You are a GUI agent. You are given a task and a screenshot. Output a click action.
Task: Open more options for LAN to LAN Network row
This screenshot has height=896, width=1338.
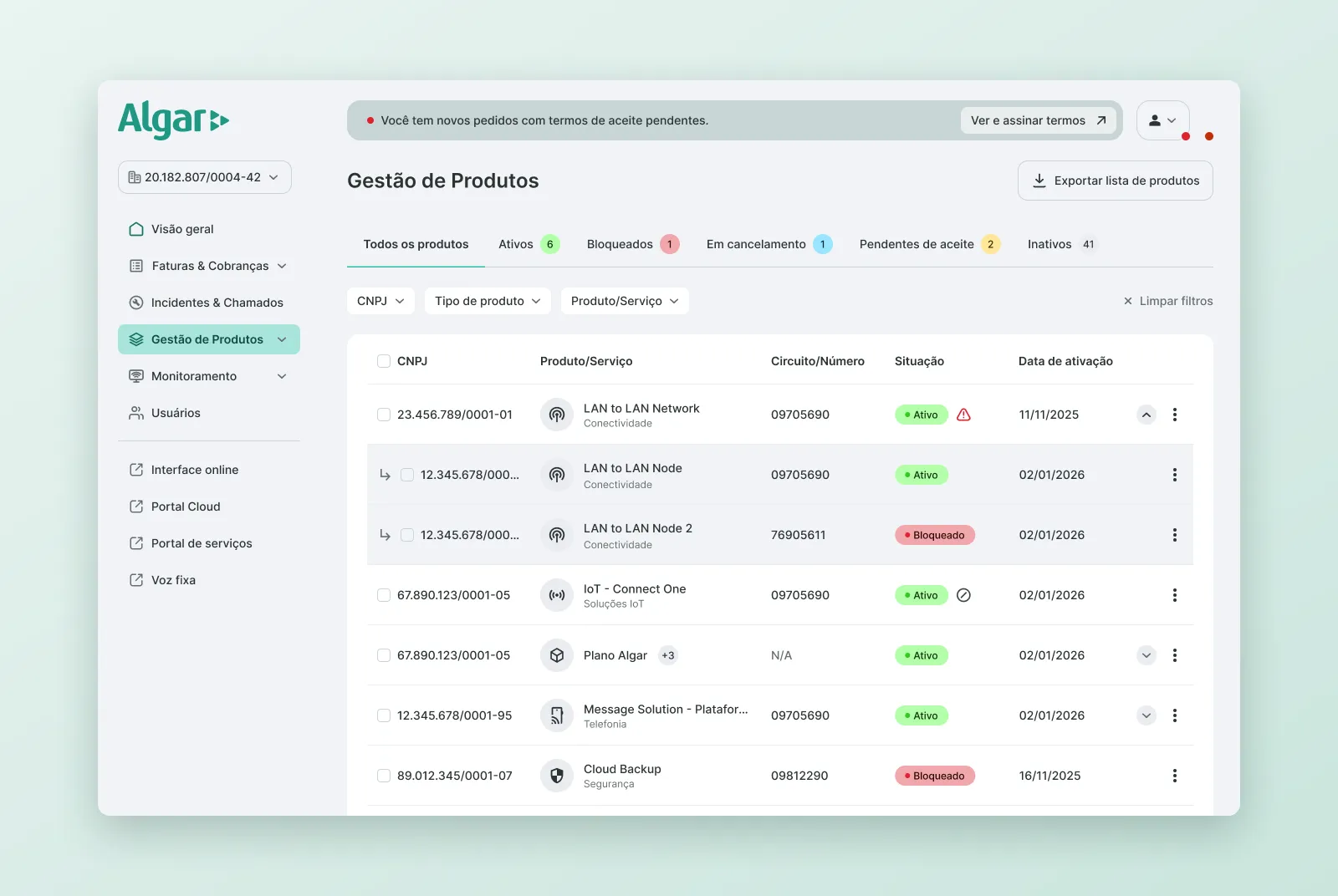(x=1174, y=415)
